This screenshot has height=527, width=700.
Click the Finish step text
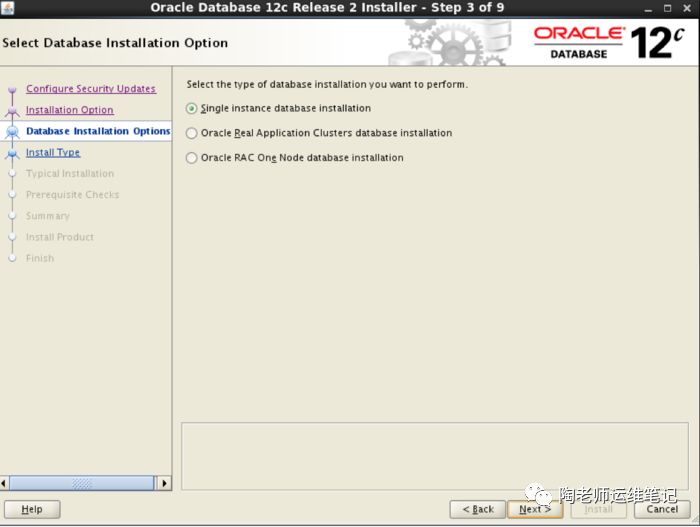tap(40, 258)
